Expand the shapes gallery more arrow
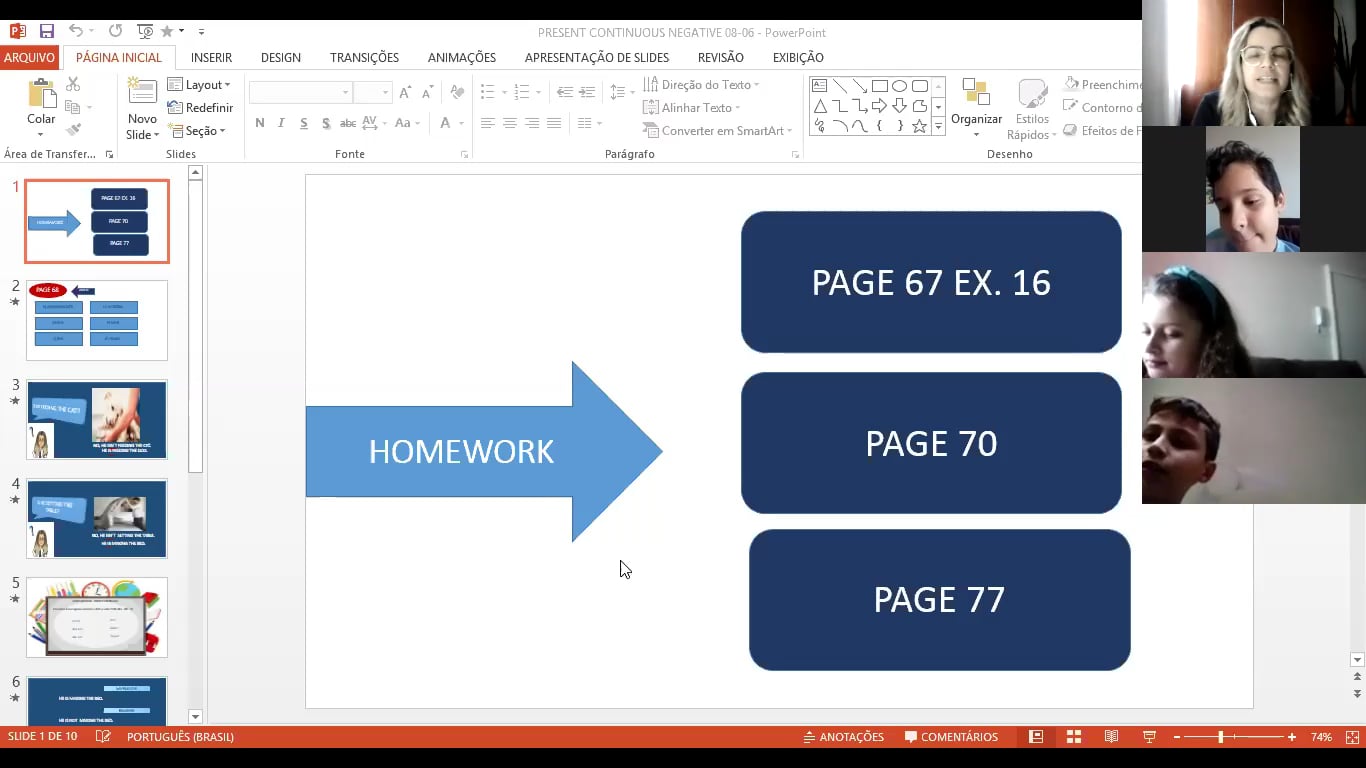The width and height of the screenshot is (1366, 768). (x=938, y=127)
